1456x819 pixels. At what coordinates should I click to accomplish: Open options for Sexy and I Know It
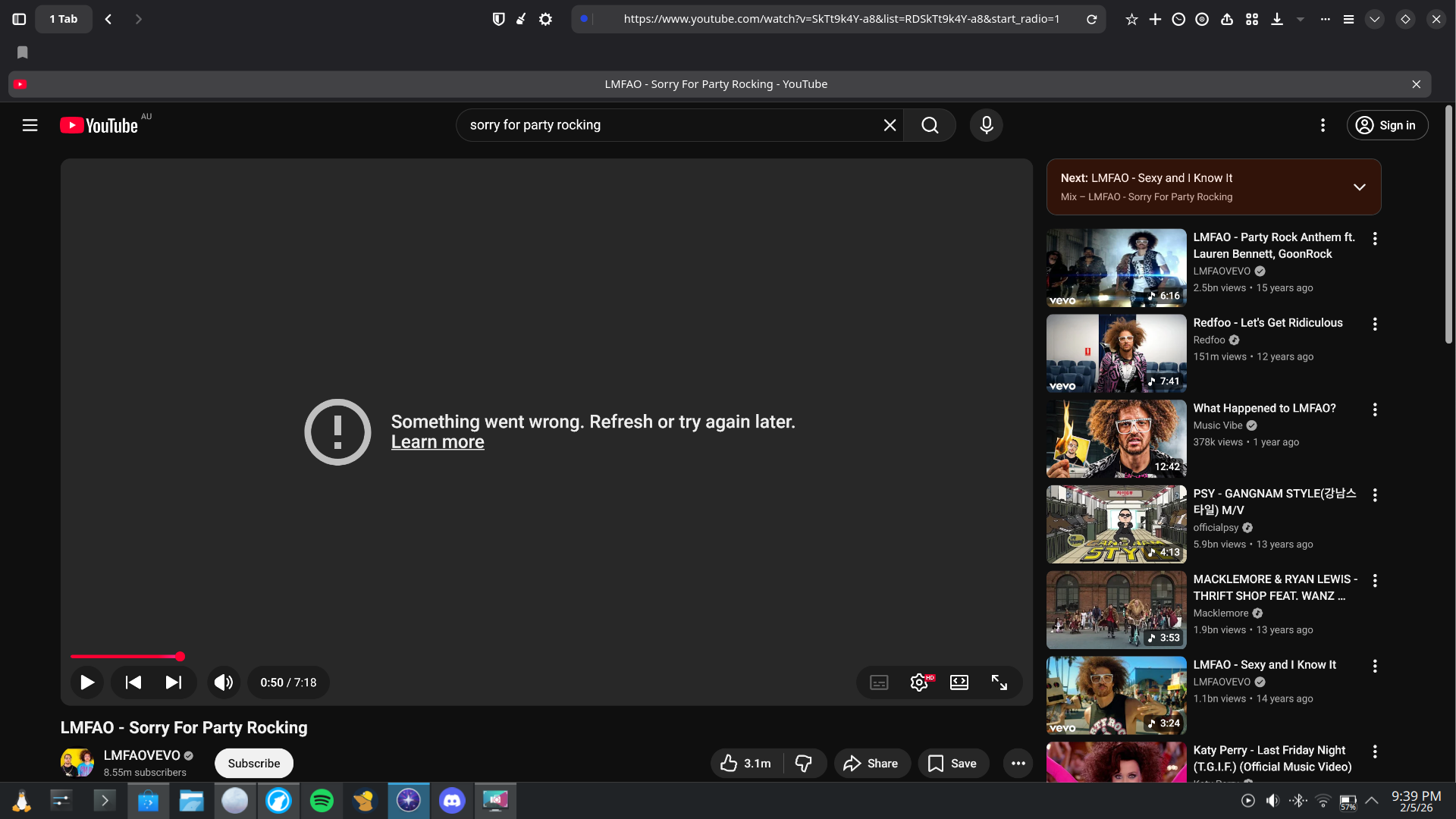(x=1374, y=667)
